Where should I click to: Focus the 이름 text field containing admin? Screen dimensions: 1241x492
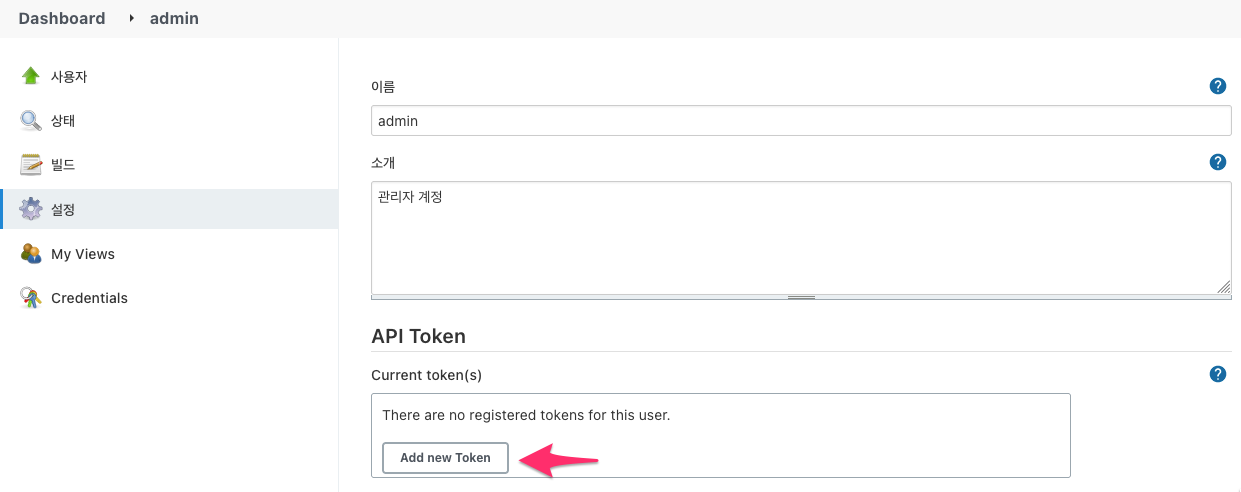pos(801,121)
